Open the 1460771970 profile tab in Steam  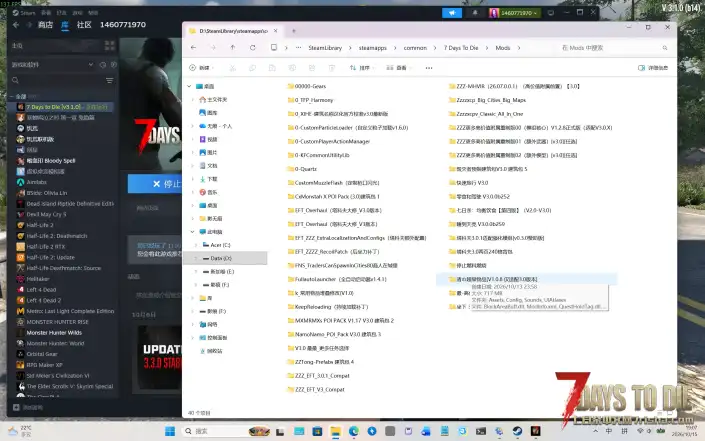pyautogui.click(x=123, y=25)
